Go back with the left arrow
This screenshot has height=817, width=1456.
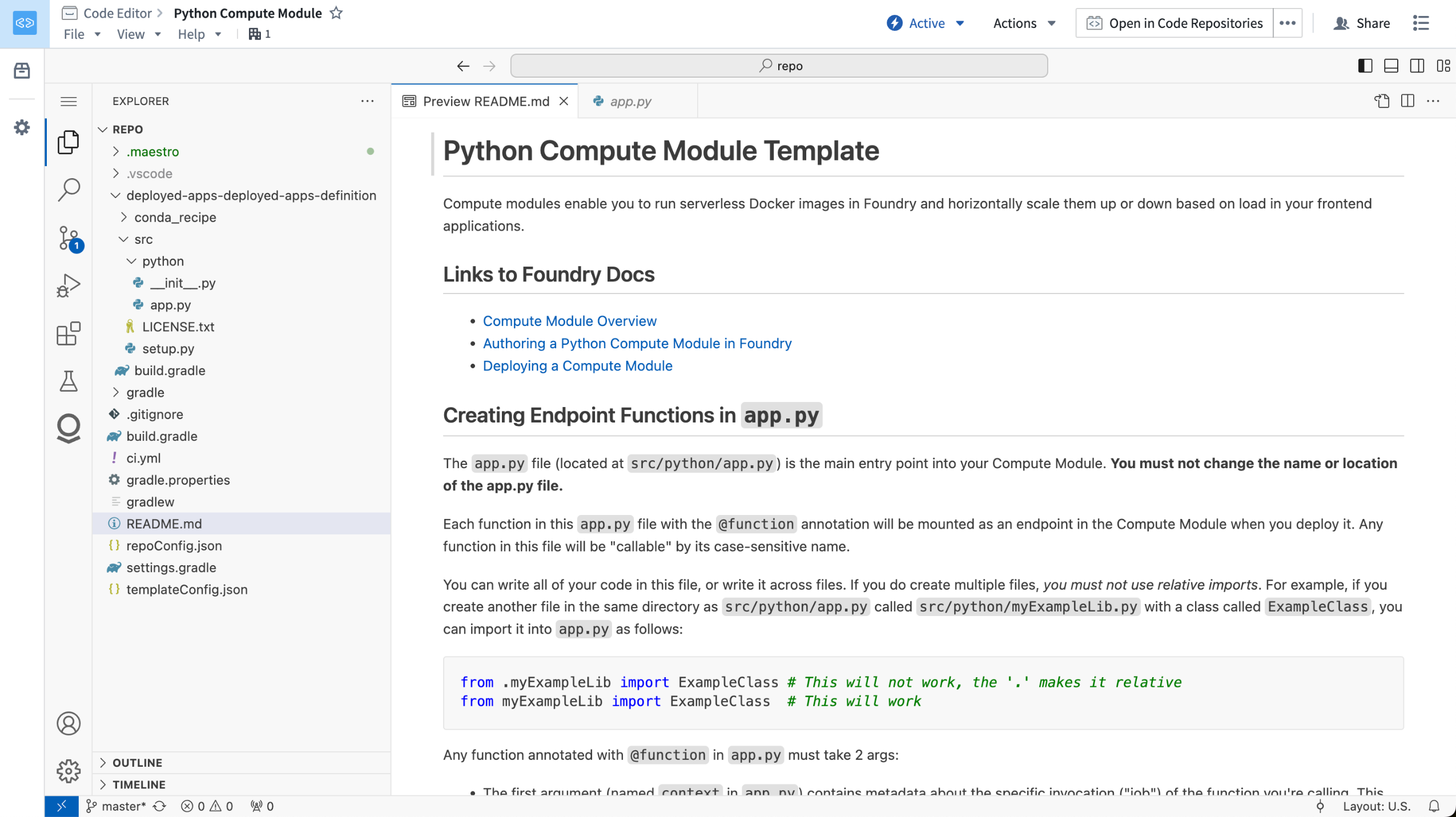point(463,66)
